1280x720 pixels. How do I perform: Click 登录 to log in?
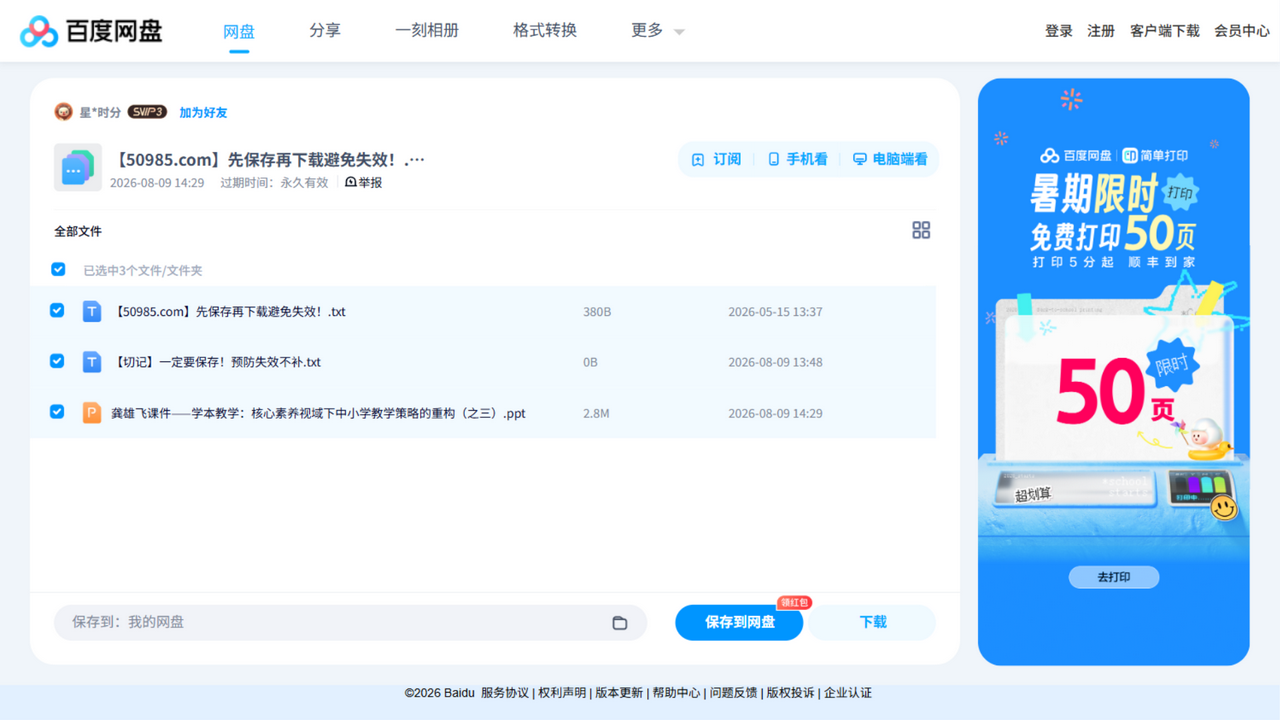point(1059,31)
